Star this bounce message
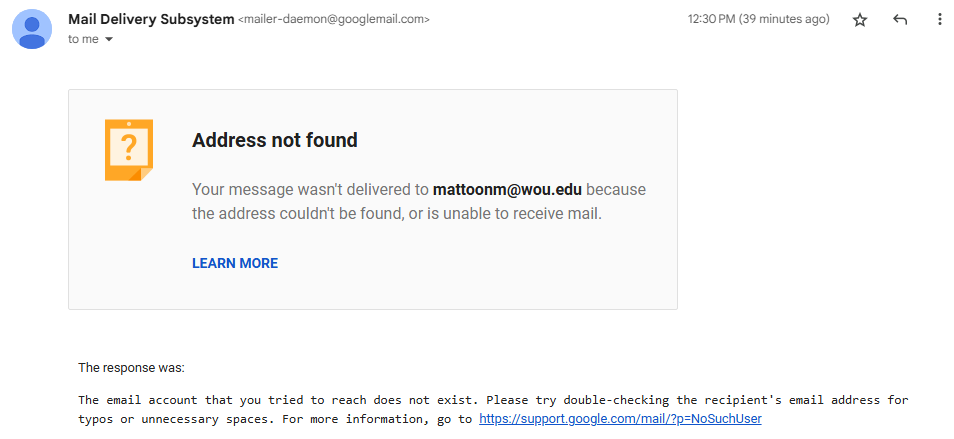This screenshot has width=954, height=439. click(x=859, y=20)
